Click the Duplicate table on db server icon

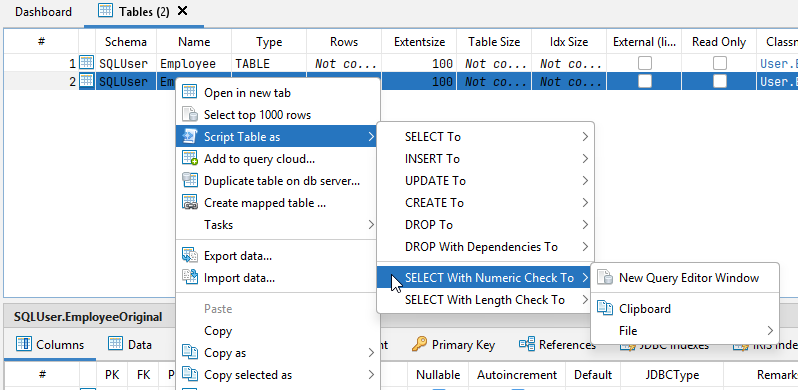click(x=189, y=180)
